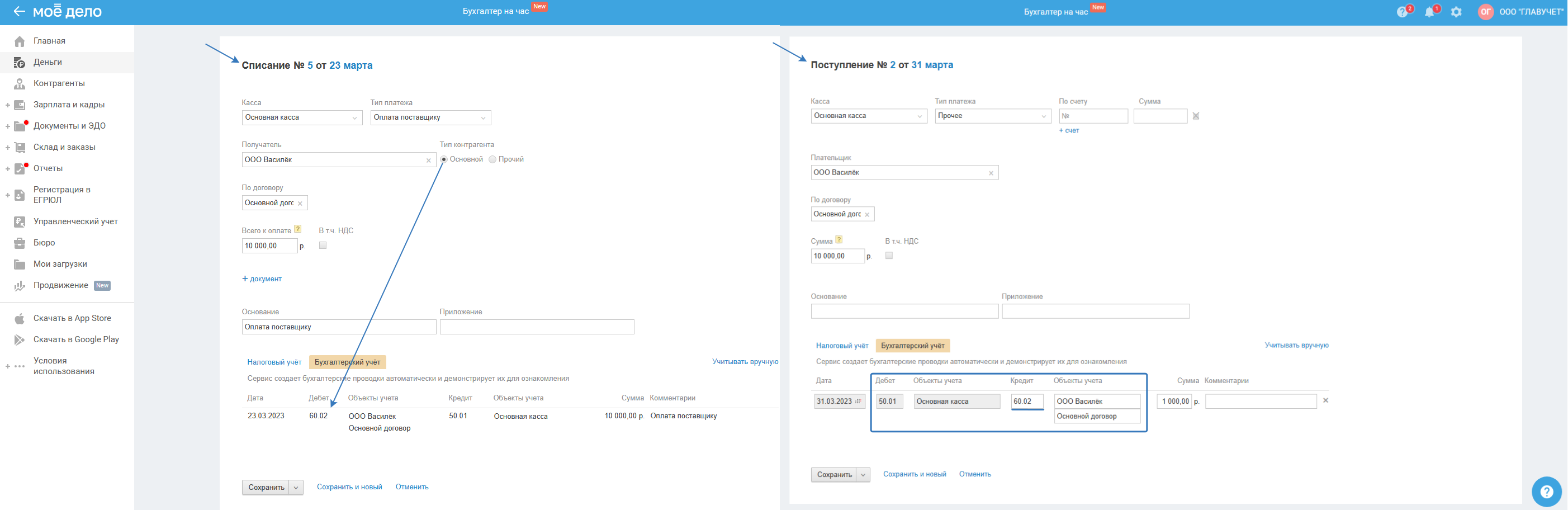1568x510 pixels.
Task: Open the Сохранить button arrow in Списание
Action: coord(296,488)
